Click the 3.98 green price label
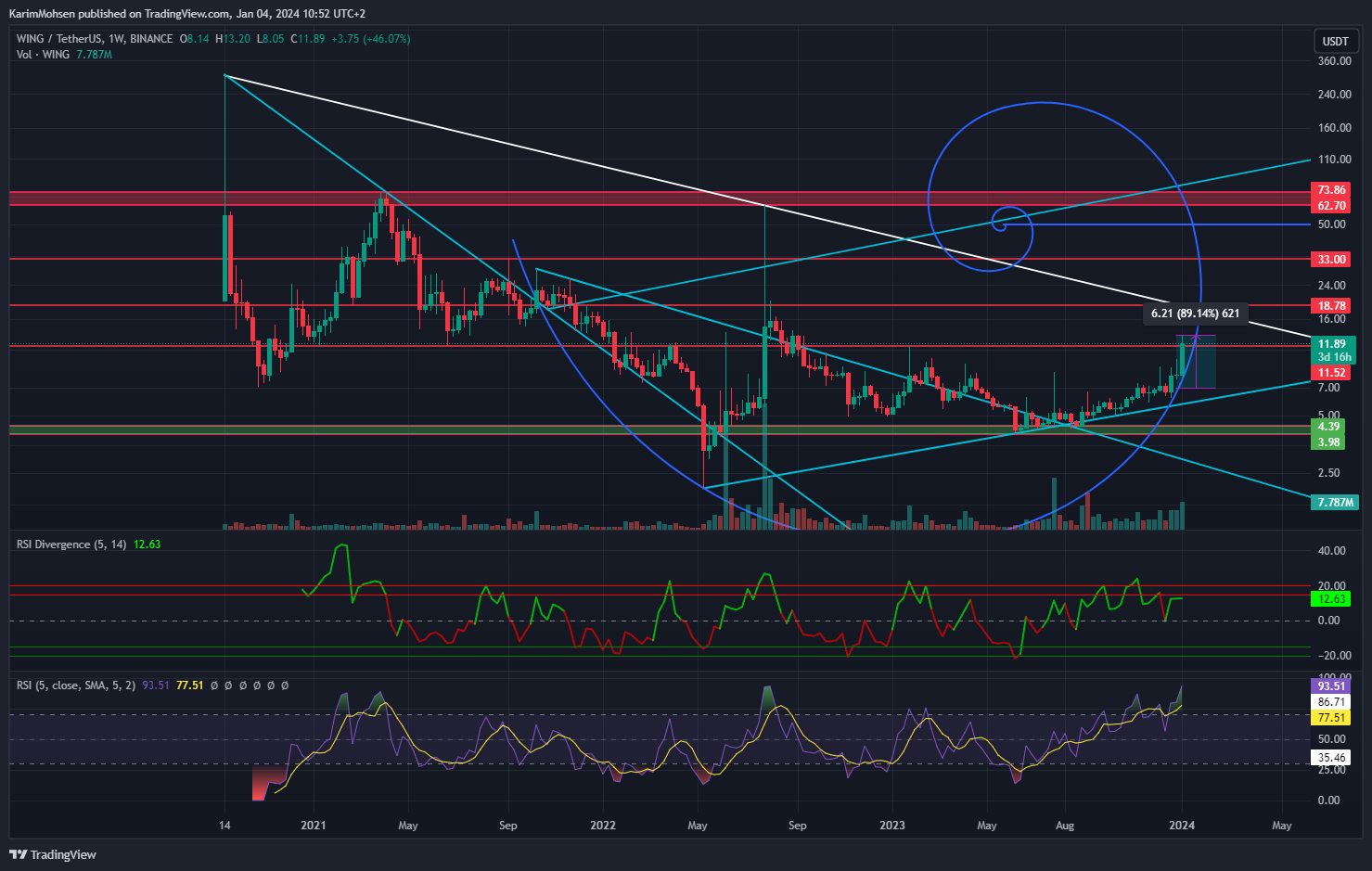Image resolution: width=1372 pixels, height=871 pixels. 1329,442
